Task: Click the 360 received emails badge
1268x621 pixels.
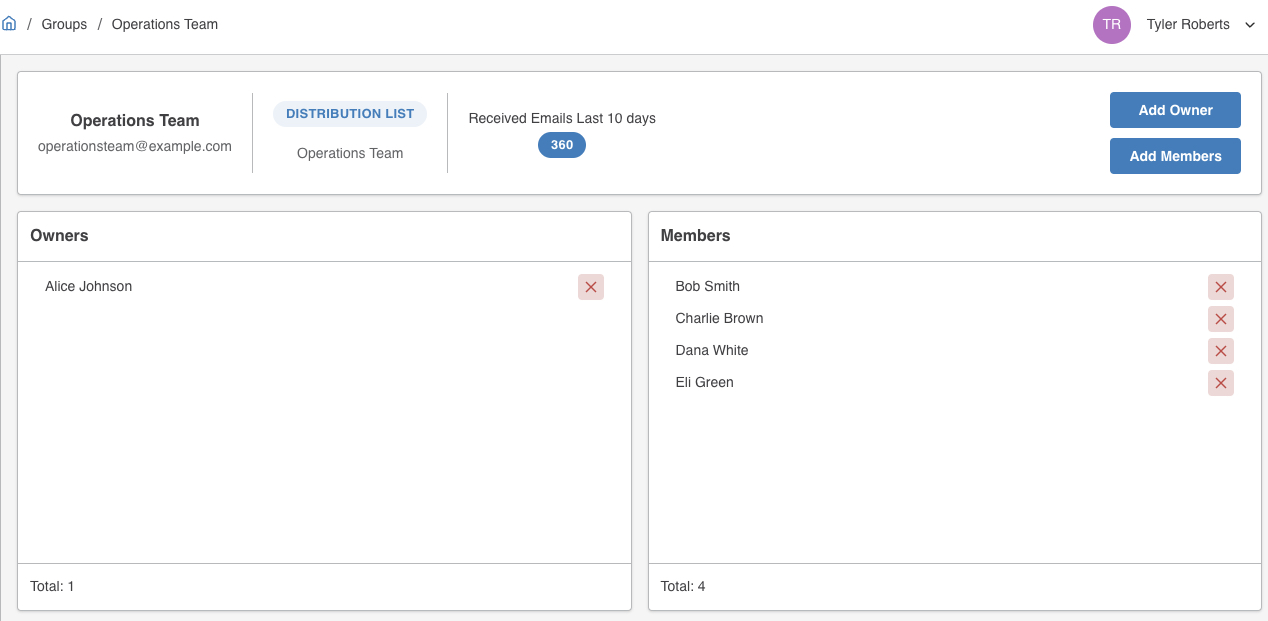Action: pos(562,145)
